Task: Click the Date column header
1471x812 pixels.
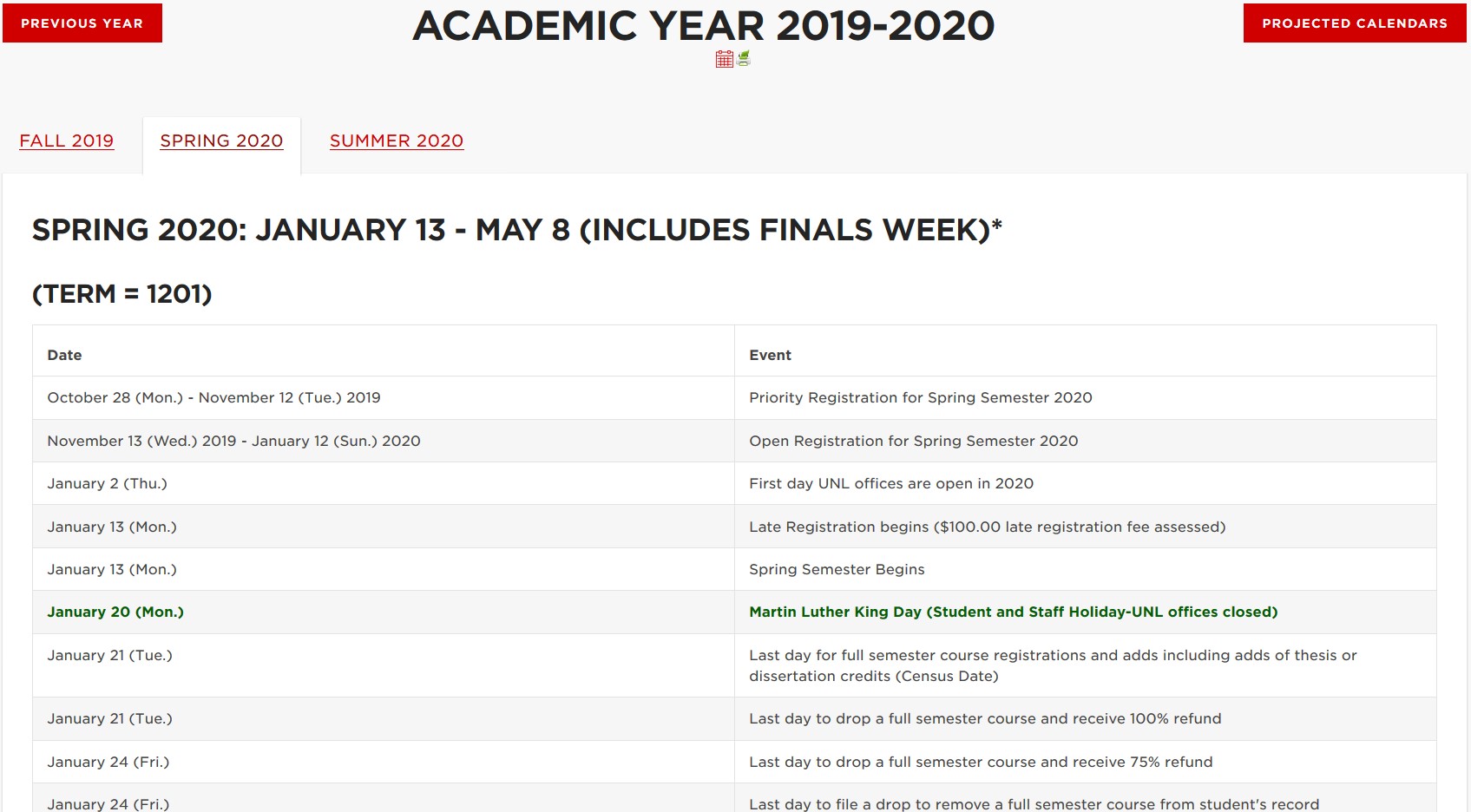Action: [x=64, y=355]
